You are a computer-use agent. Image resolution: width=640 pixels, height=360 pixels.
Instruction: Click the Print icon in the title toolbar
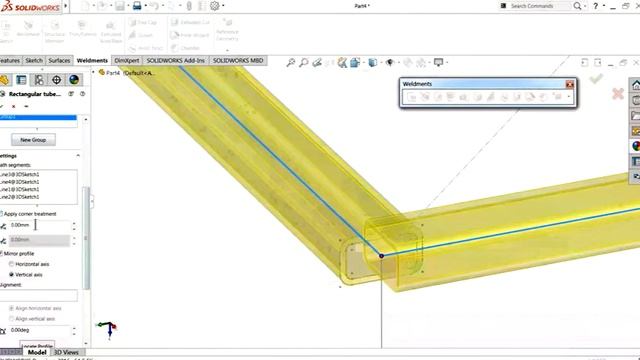tap(137, 6)
